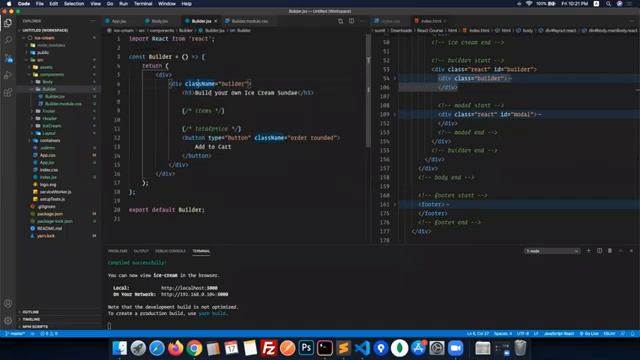Open Firefox from the dock
Screen dimensions: 640x360
tap(176, 348)
